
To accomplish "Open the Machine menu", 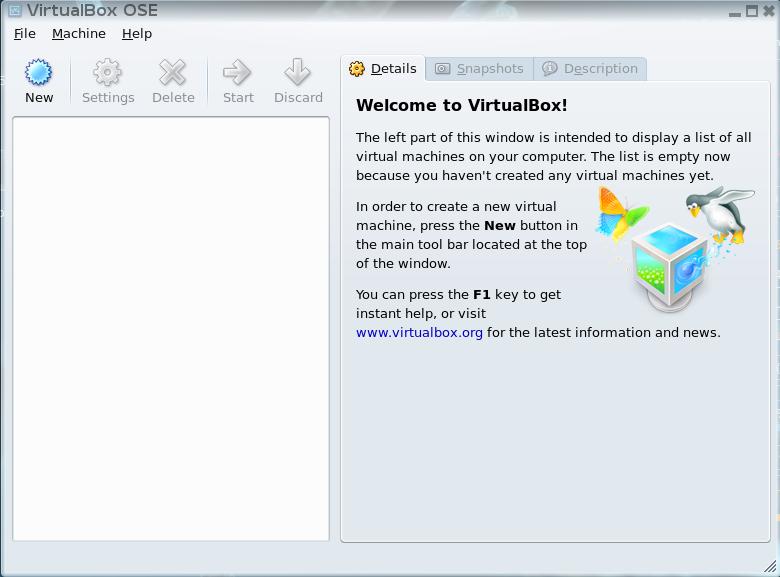I will click(x=79, y=34).
